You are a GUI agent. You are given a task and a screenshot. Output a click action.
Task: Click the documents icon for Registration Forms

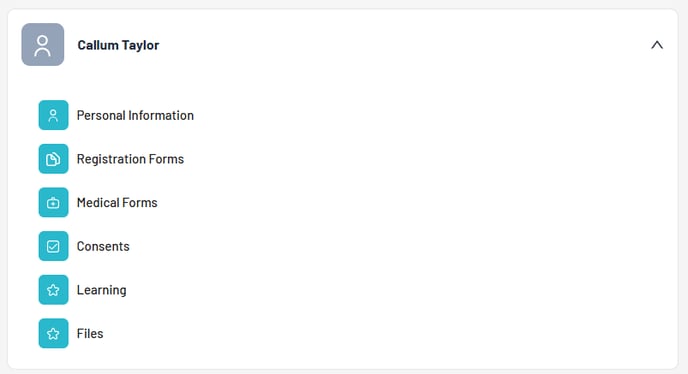tap(54, 159)
